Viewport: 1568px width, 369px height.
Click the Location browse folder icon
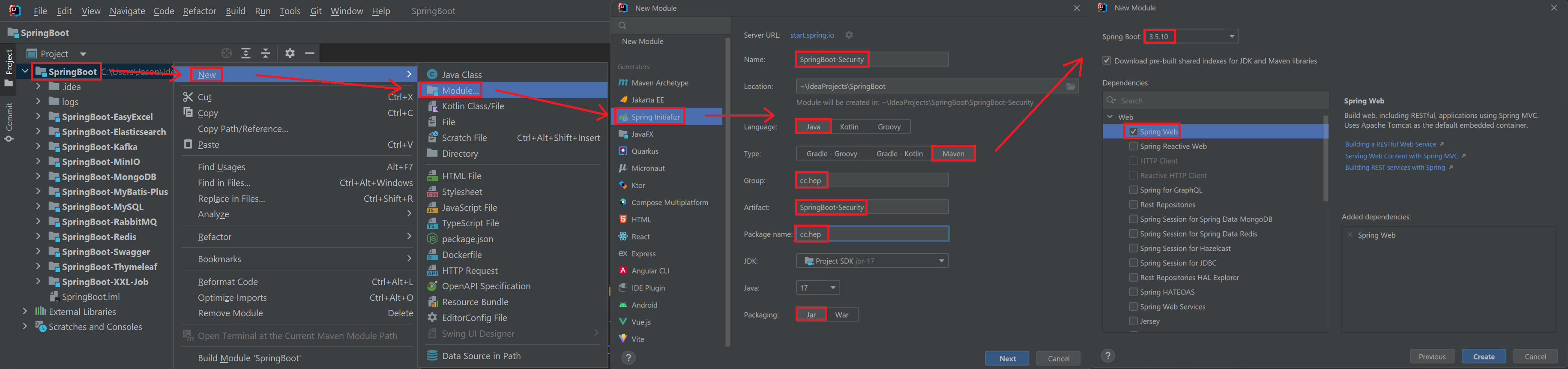click(1071, 87)
